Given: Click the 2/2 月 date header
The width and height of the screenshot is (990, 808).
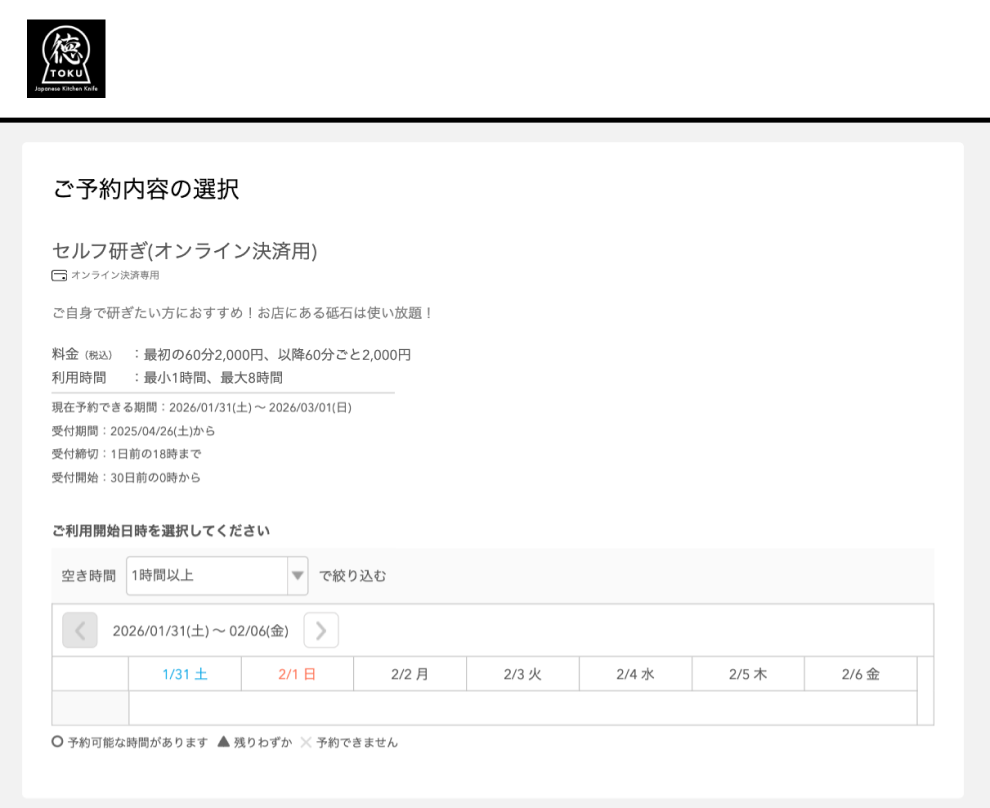Looking at the screenshot, I should [409, 673].
